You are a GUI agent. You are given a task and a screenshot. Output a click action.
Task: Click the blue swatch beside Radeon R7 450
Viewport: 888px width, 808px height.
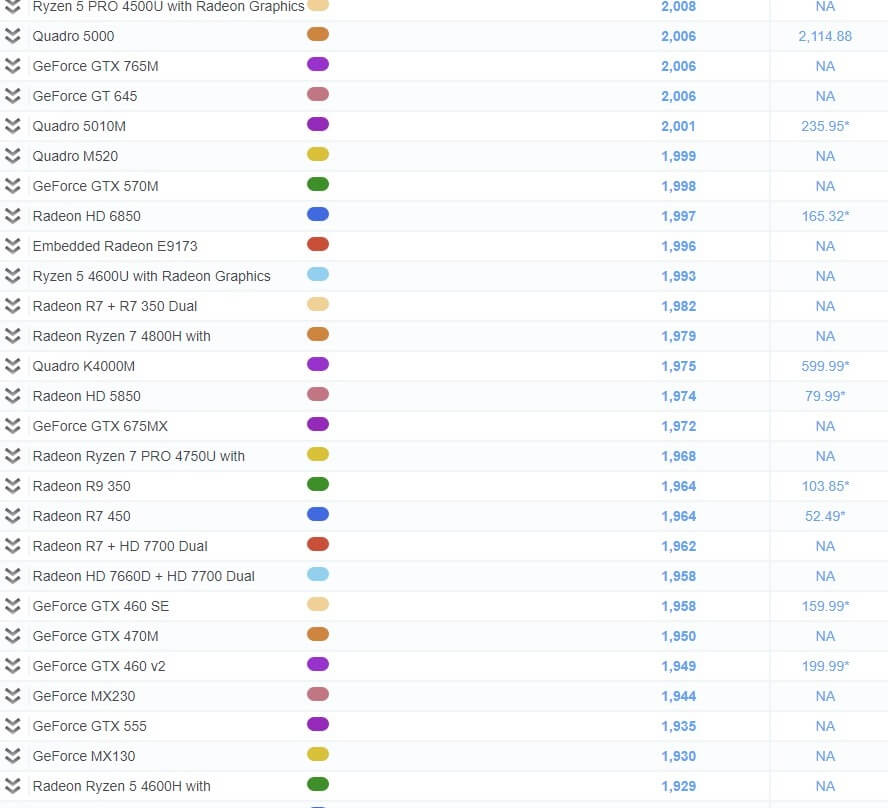coord(318,514)
